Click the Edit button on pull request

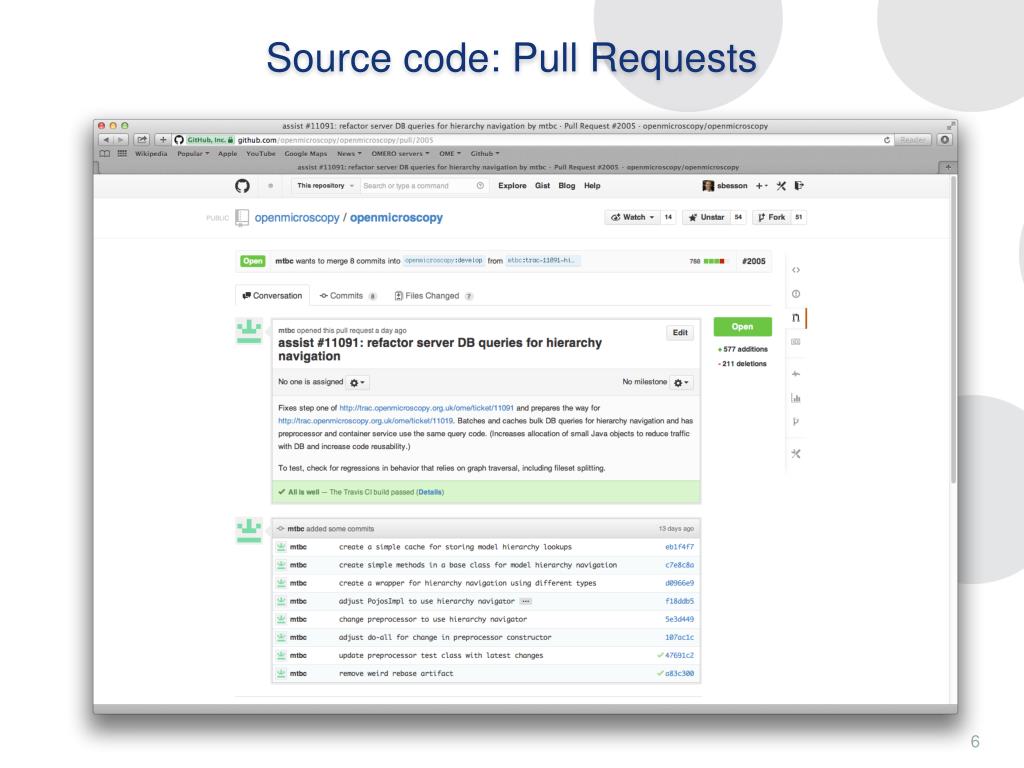tap(680, 332)
